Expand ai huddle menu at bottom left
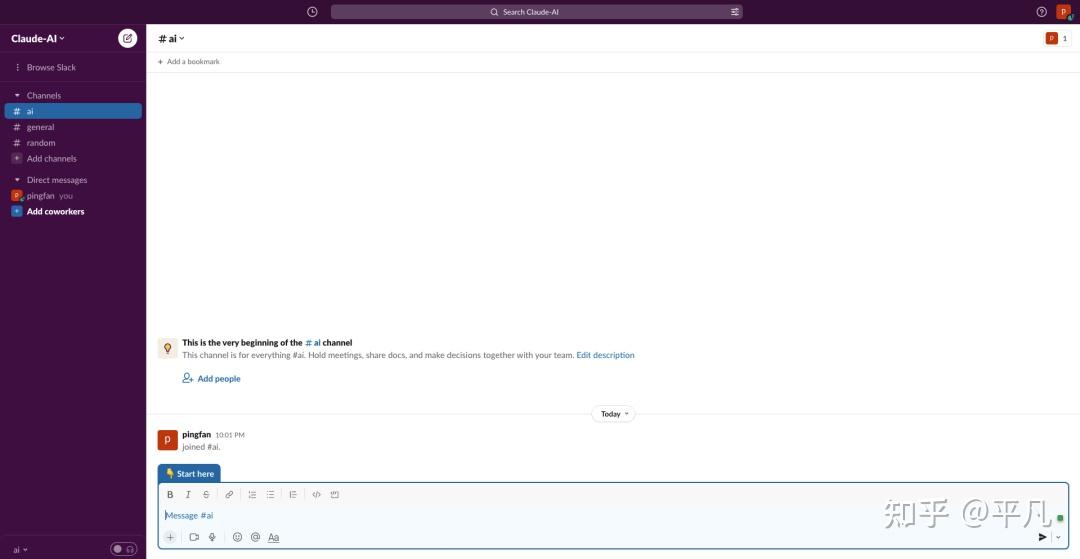 21,550
